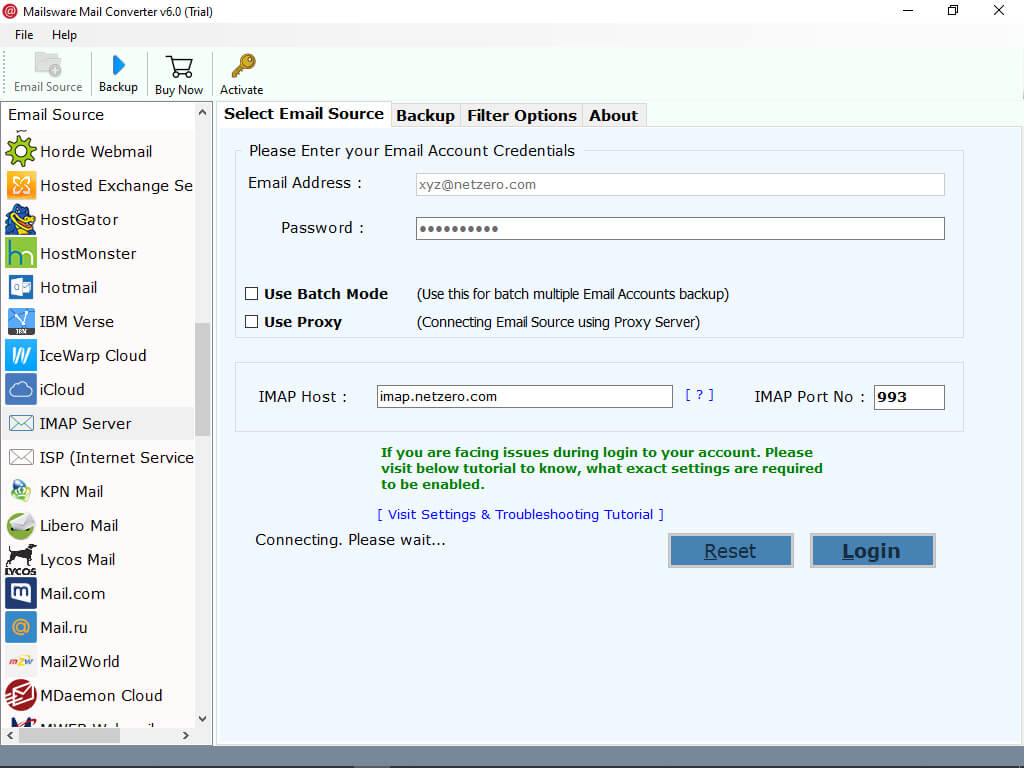Switch to the Backup tab
The height and width of the screenshot is (768, 1024).
(x=425, y=116)
